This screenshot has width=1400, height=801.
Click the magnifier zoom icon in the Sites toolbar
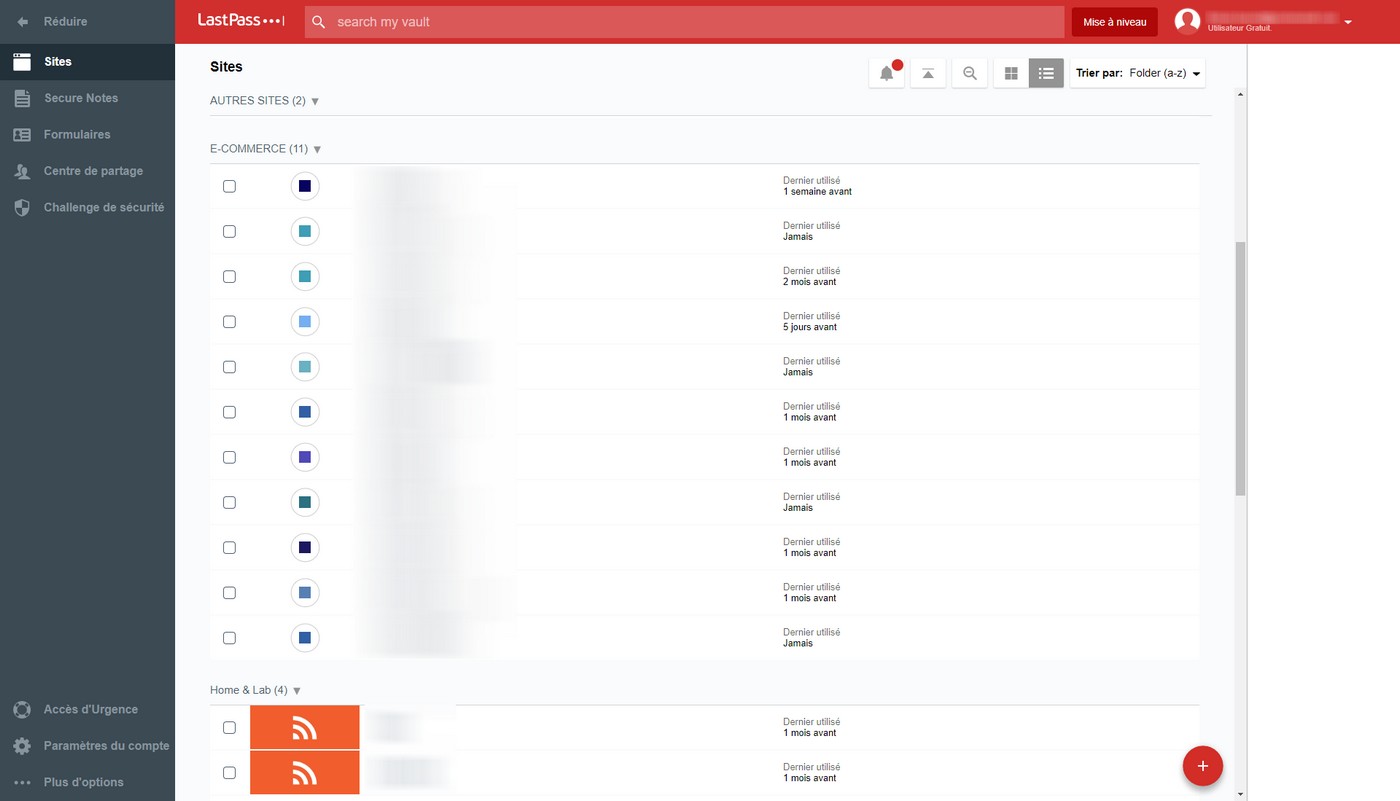coord(970,73)
